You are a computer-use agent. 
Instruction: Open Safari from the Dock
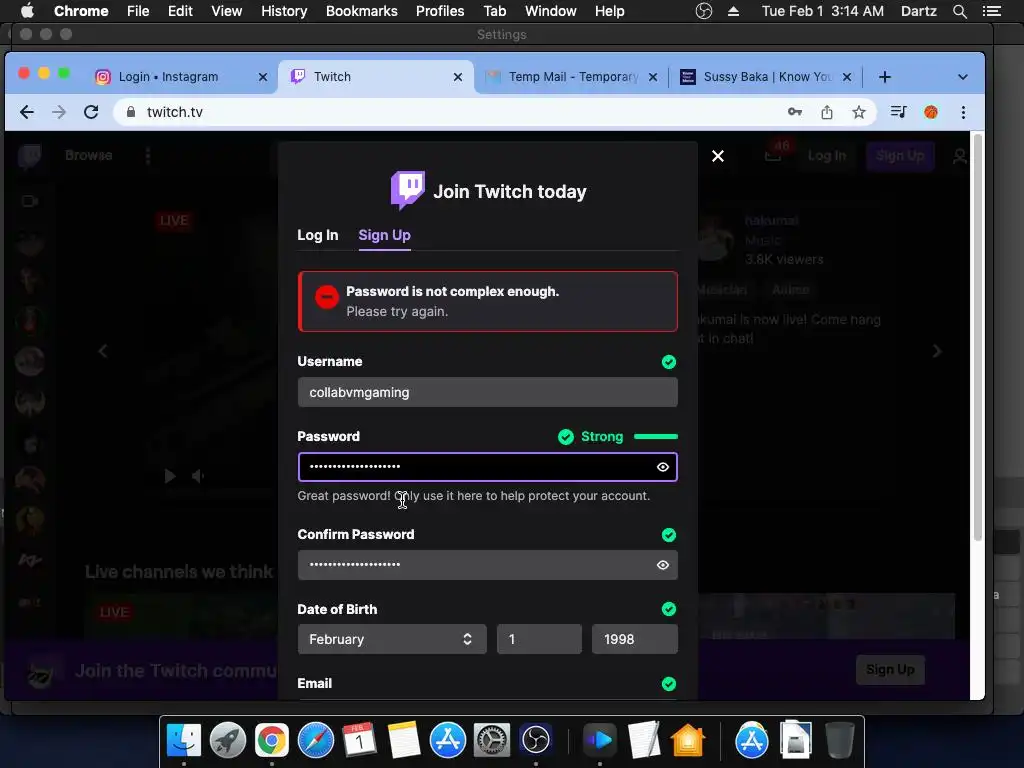[315, 740]
